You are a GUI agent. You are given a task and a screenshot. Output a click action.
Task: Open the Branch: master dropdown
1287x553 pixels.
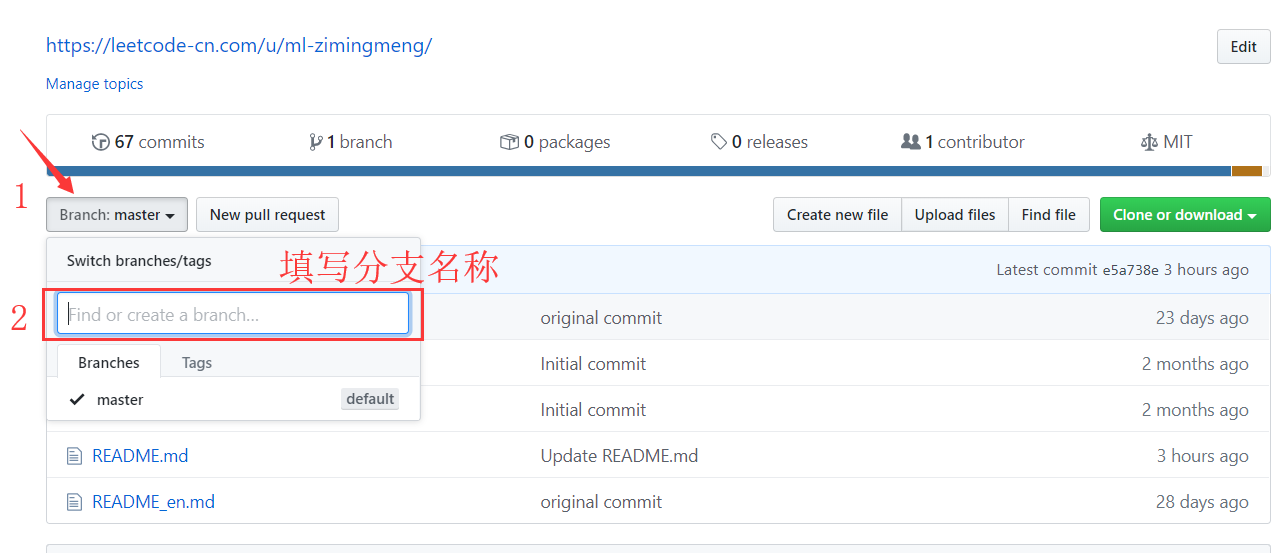[x=117, y=215]
